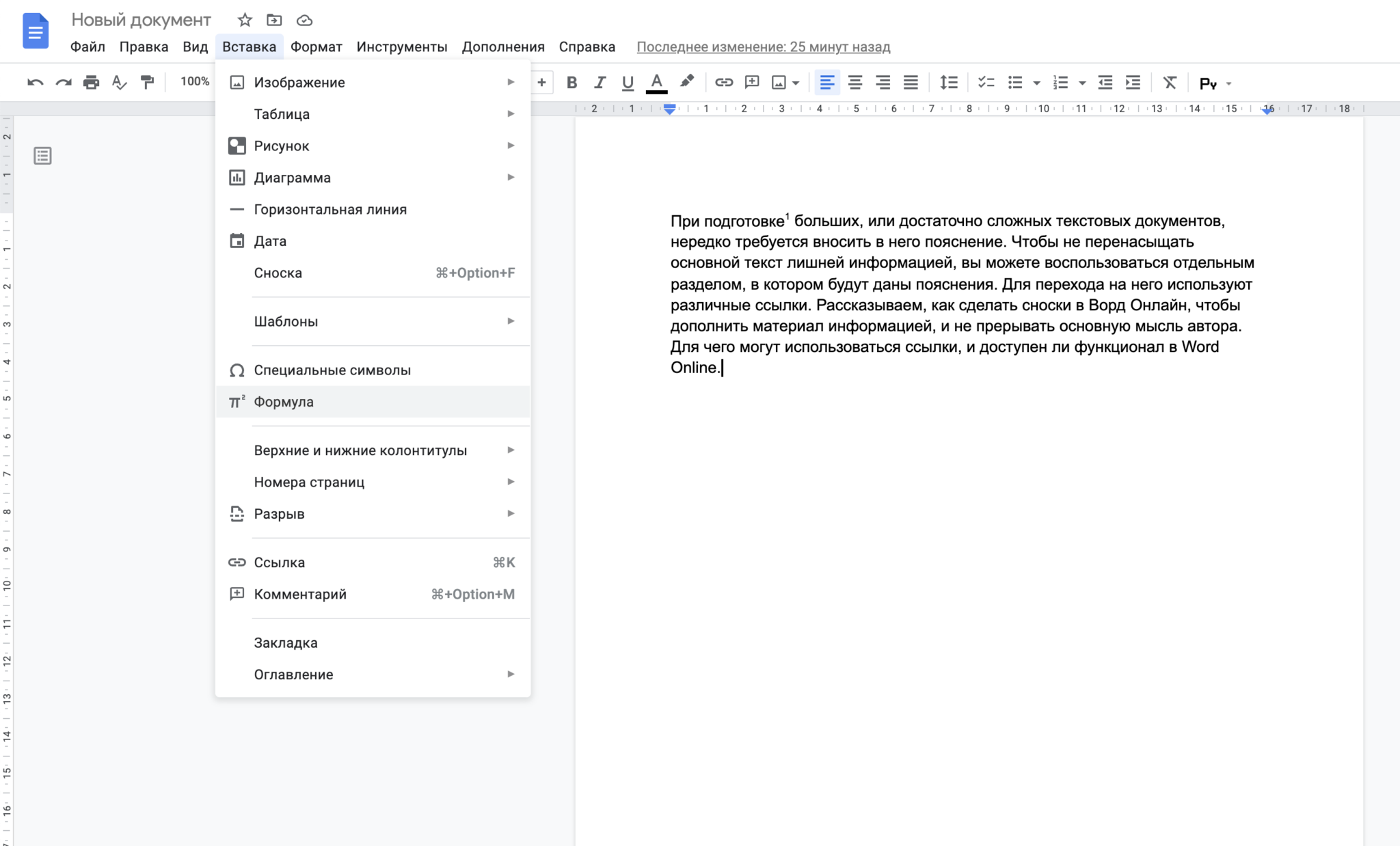1400x846 pixels.
Task: Expand Верхние и нижние колонтитулы submenu
Action: click(373, 450)
